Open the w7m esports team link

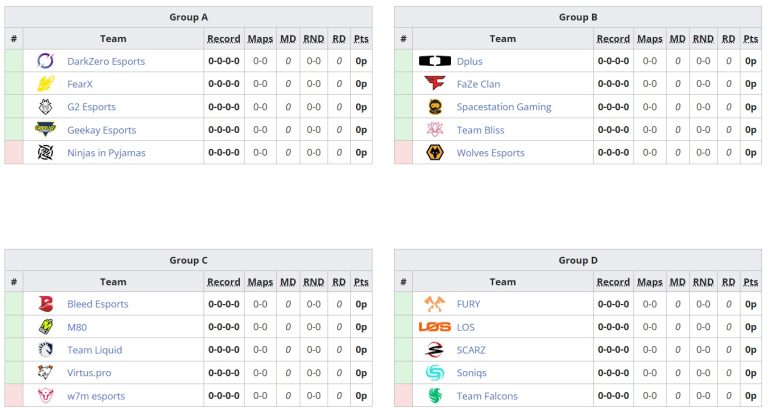[x=97, y=396]
